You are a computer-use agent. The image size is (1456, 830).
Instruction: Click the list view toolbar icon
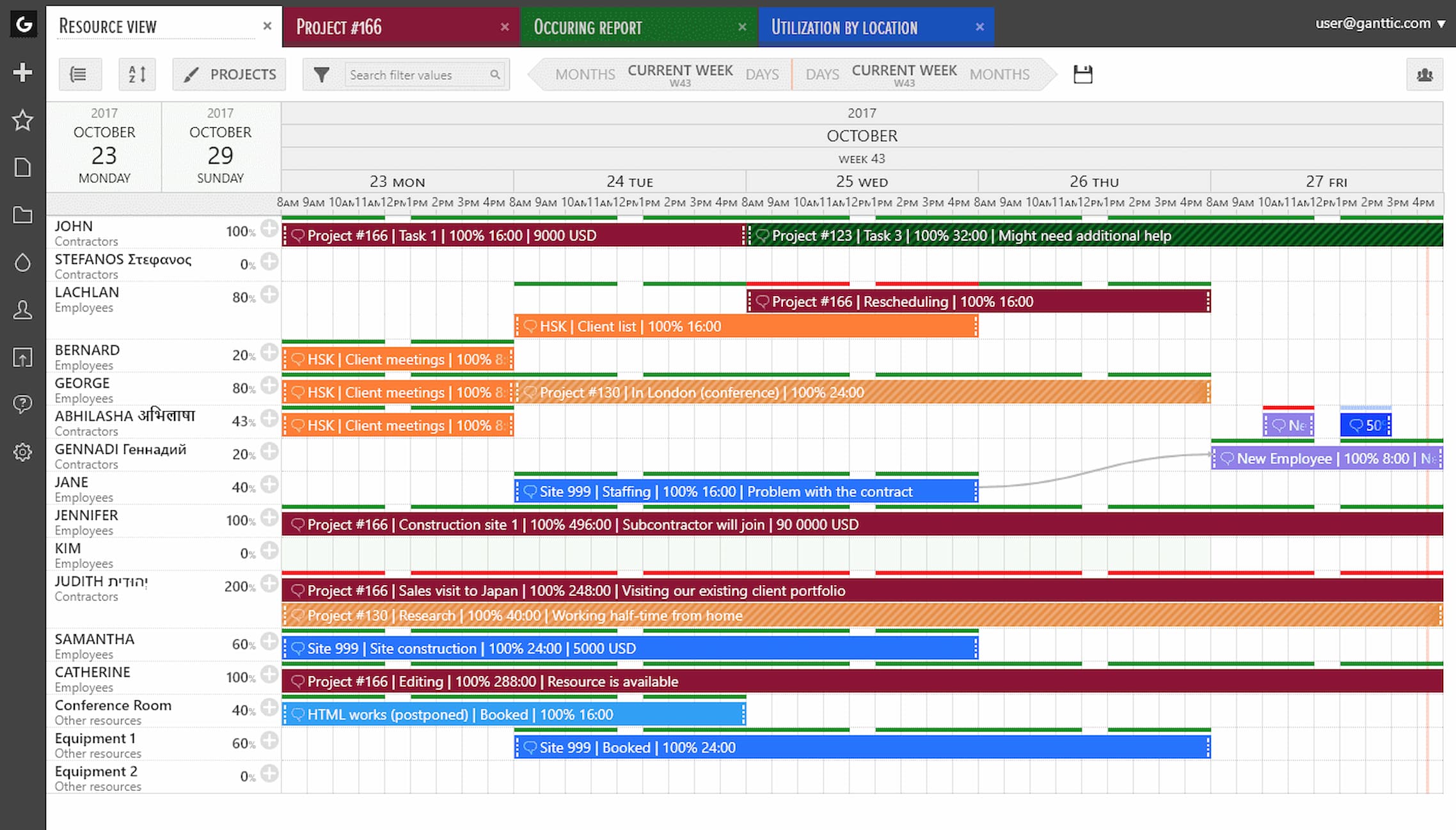(x=79, y=75)
